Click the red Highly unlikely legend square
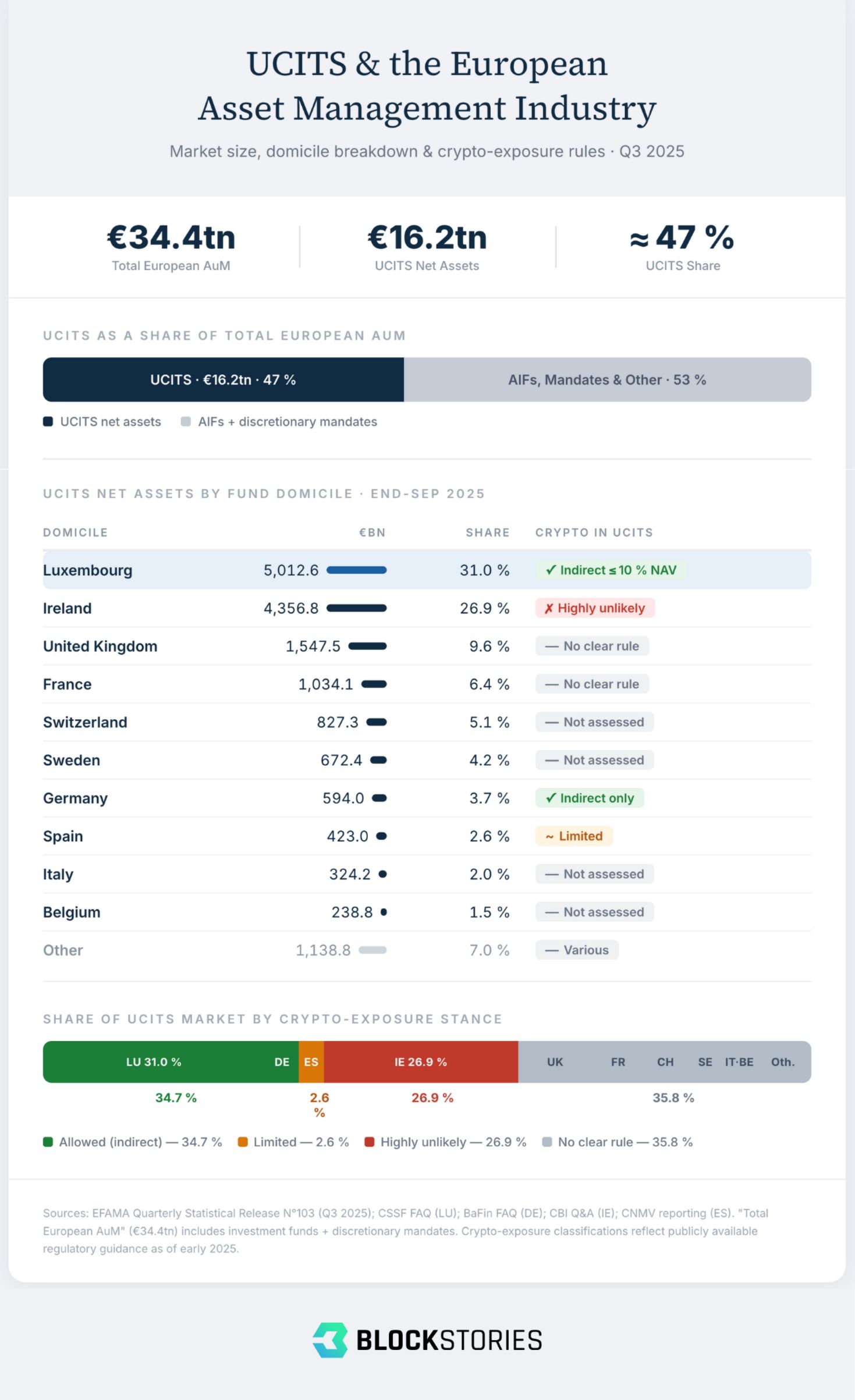 tap(369, 1142)
